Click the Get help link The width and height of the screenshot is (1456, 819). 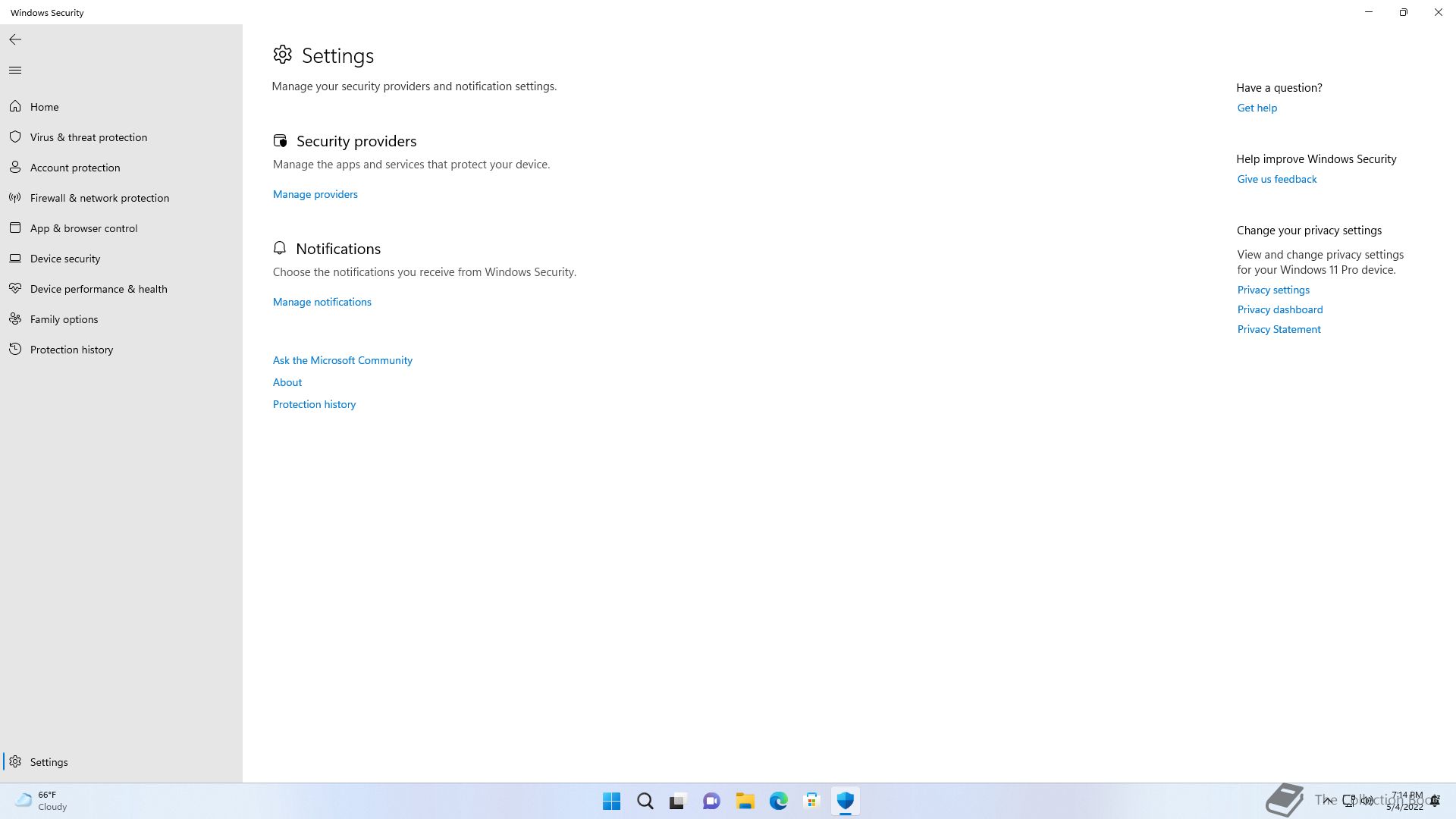(x=1257, y=108)
